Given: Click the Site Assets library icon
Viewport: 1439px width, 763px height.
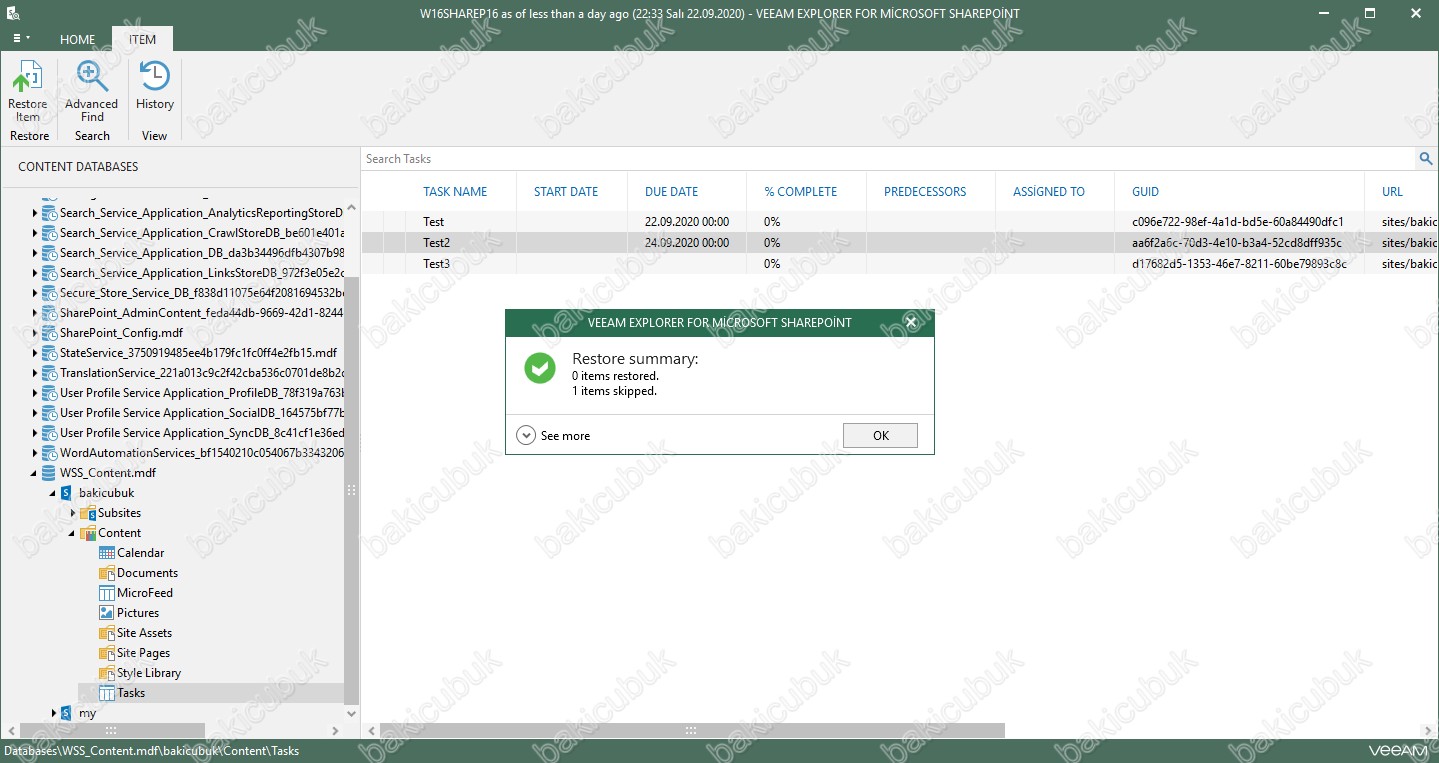Looking at the screenshot, I should click(x=107, y=633).
